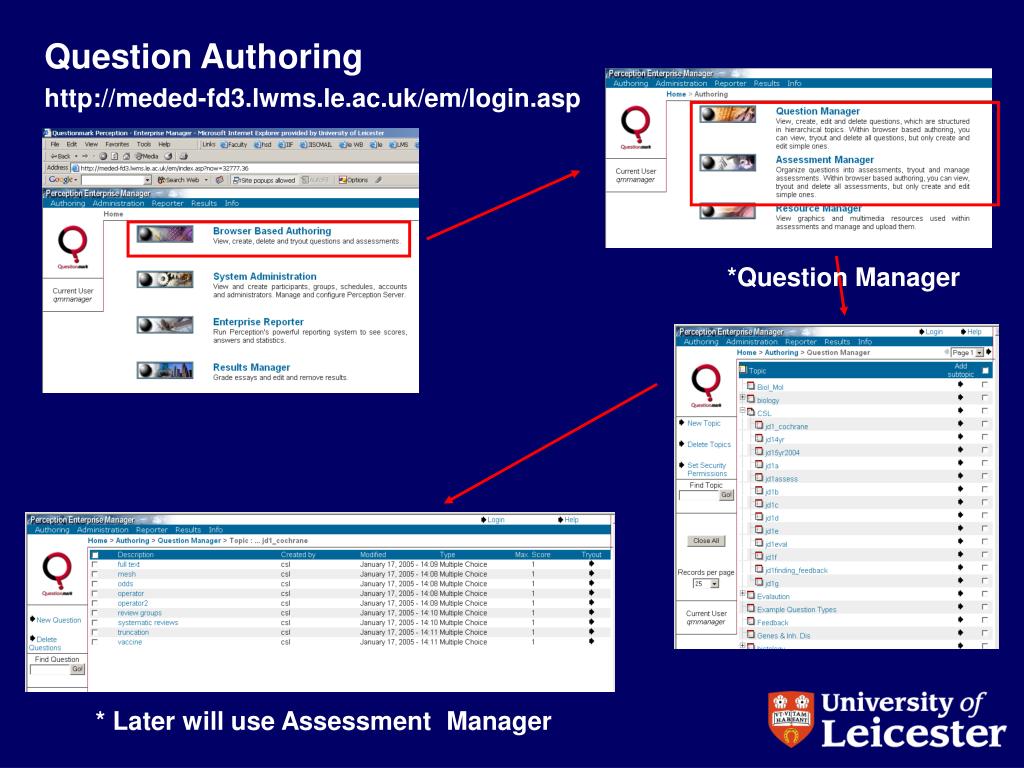Click the Enterprise Reporter banner icon
The image size is (1024, 768).
165,325
